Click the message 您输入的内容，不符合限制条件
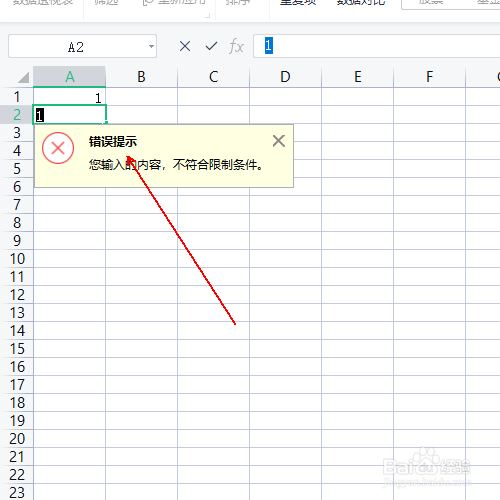 click(x=176, y=165)
